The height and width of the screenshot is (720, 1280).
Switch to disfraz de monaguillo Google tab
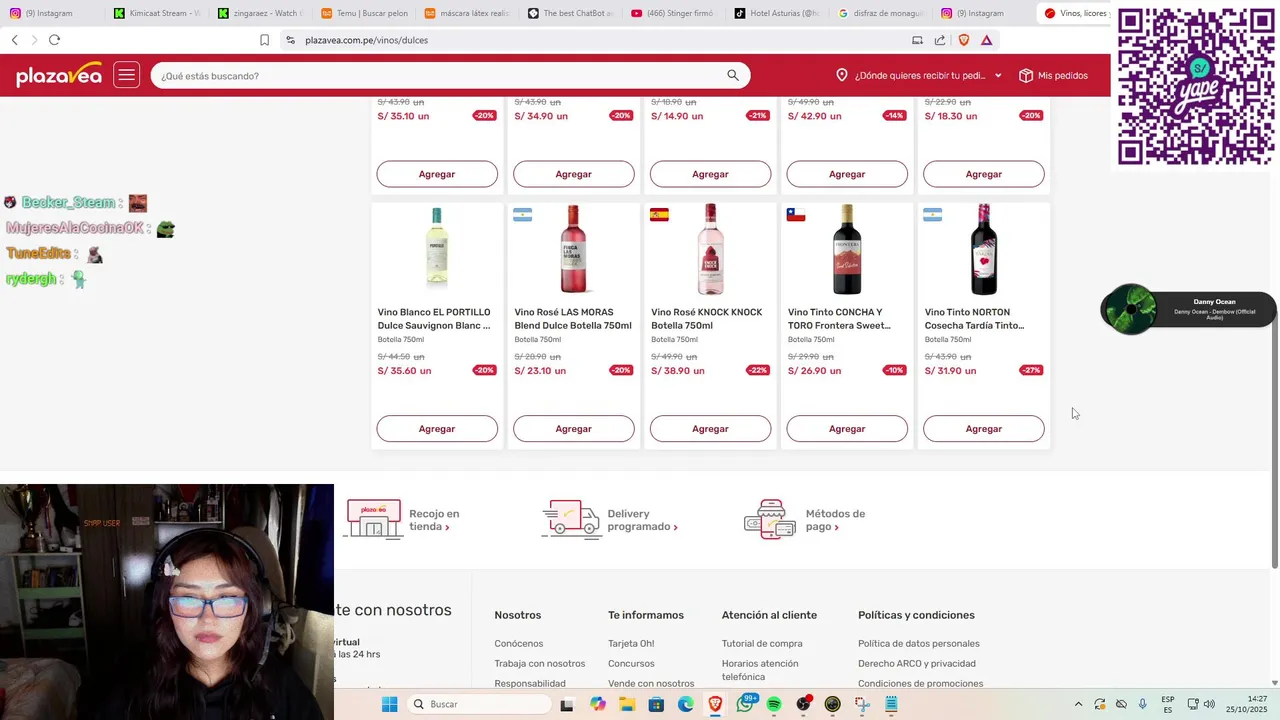coord(880,13)
